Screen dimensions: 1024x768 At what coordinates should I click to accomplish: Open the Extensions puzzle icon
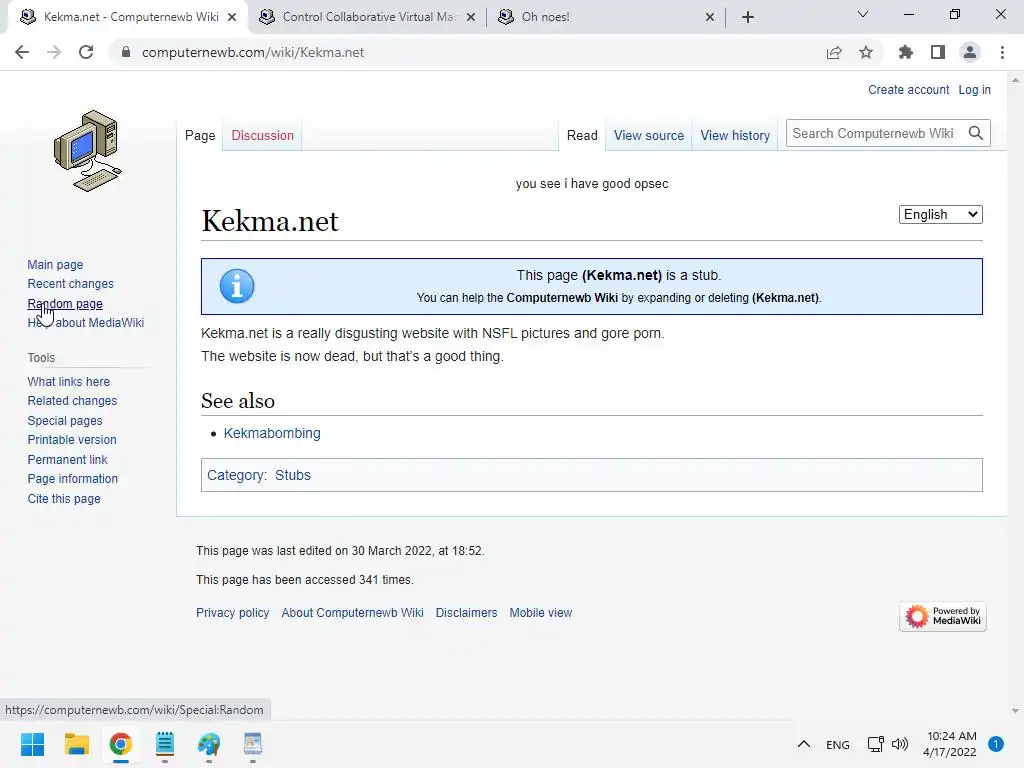906,52
